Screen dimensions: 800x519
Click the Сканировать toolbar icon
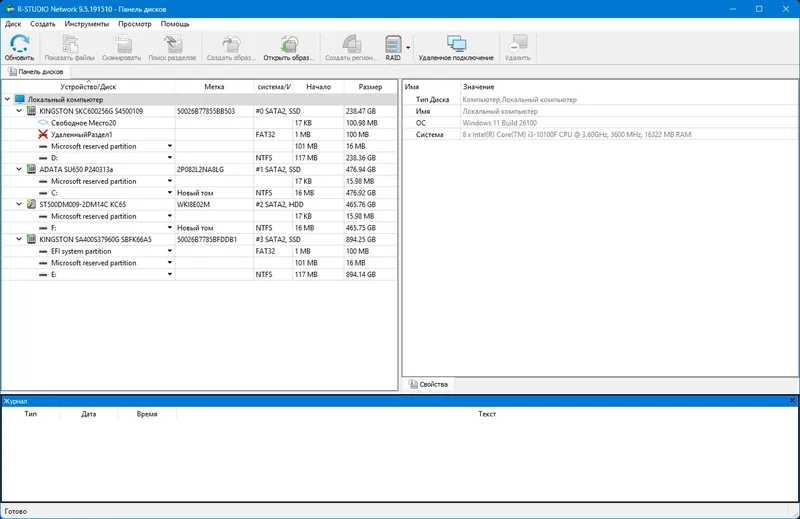(x=122, y=44)
